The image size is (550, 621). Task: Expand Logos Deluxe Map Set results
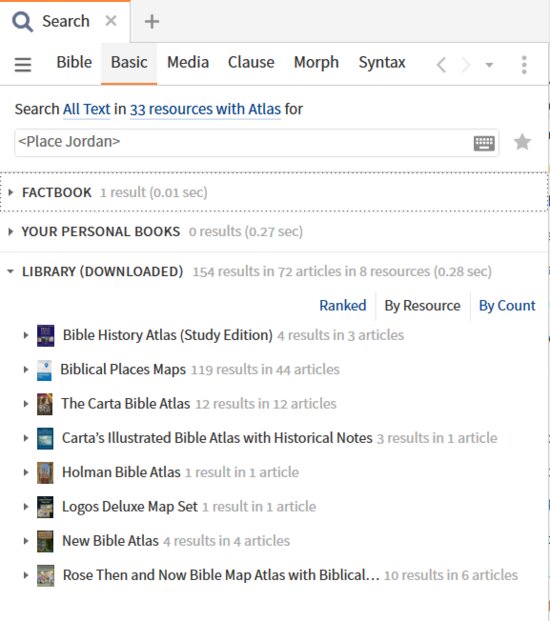(x=26, y=507)
